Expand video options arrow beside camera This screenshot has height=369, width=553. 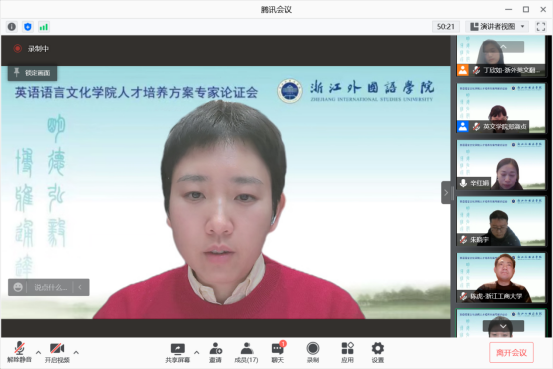[x=76, y=352]
